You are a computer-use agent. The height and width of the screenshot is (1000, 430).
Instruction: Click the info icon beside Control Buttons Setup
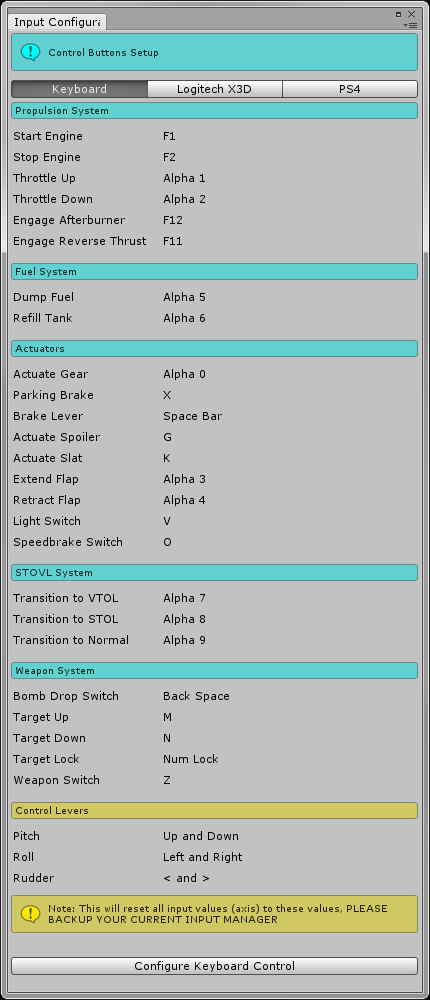coord(30,52)
